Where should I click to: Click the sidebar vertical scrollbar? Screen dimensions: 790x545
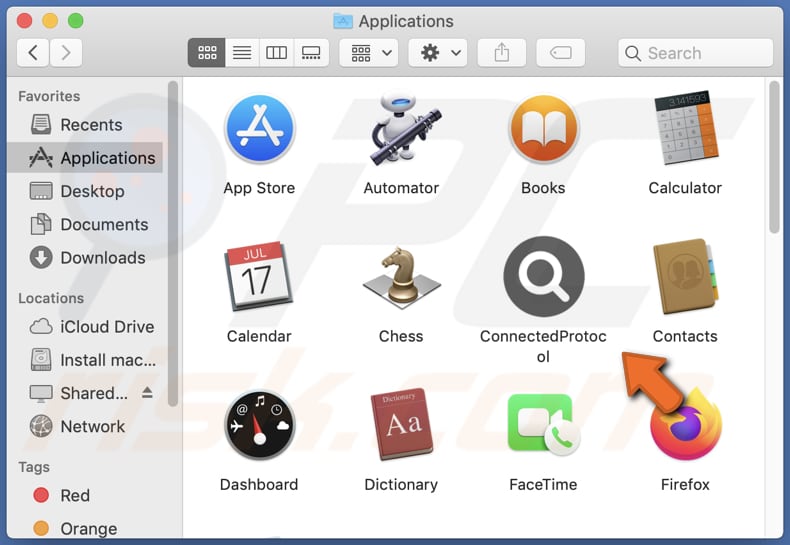[x=173, y=244]
